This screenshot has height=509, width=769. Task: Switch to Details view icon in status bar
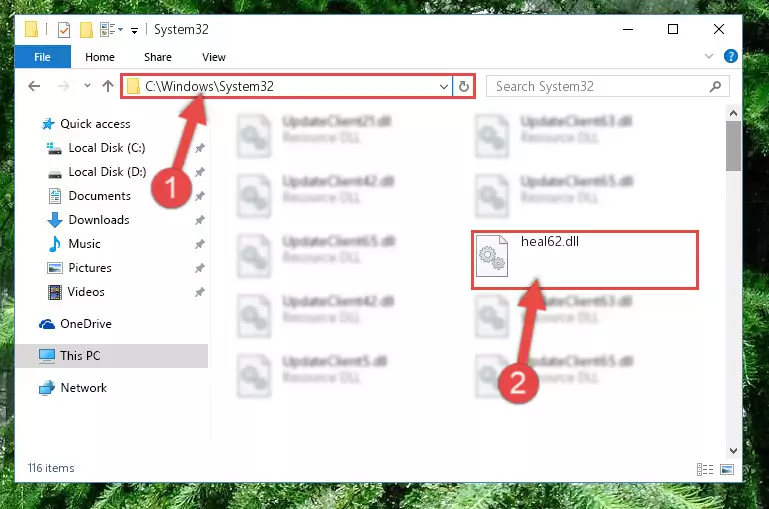[705, 469]
